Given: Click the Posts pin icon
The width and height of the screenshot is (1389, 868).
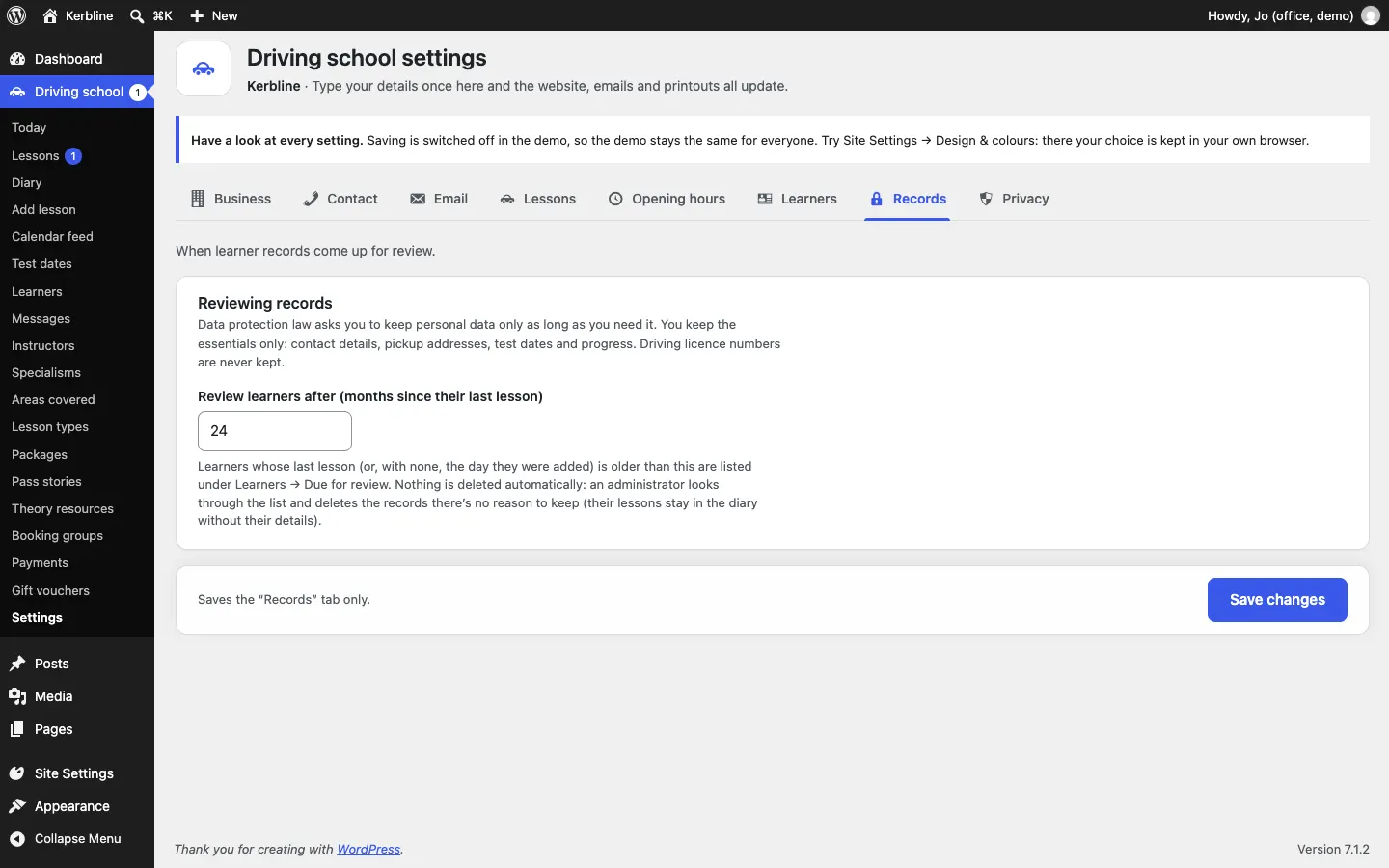Looking at the screenshot, I should pyautogui.click(x=17, y=664).
